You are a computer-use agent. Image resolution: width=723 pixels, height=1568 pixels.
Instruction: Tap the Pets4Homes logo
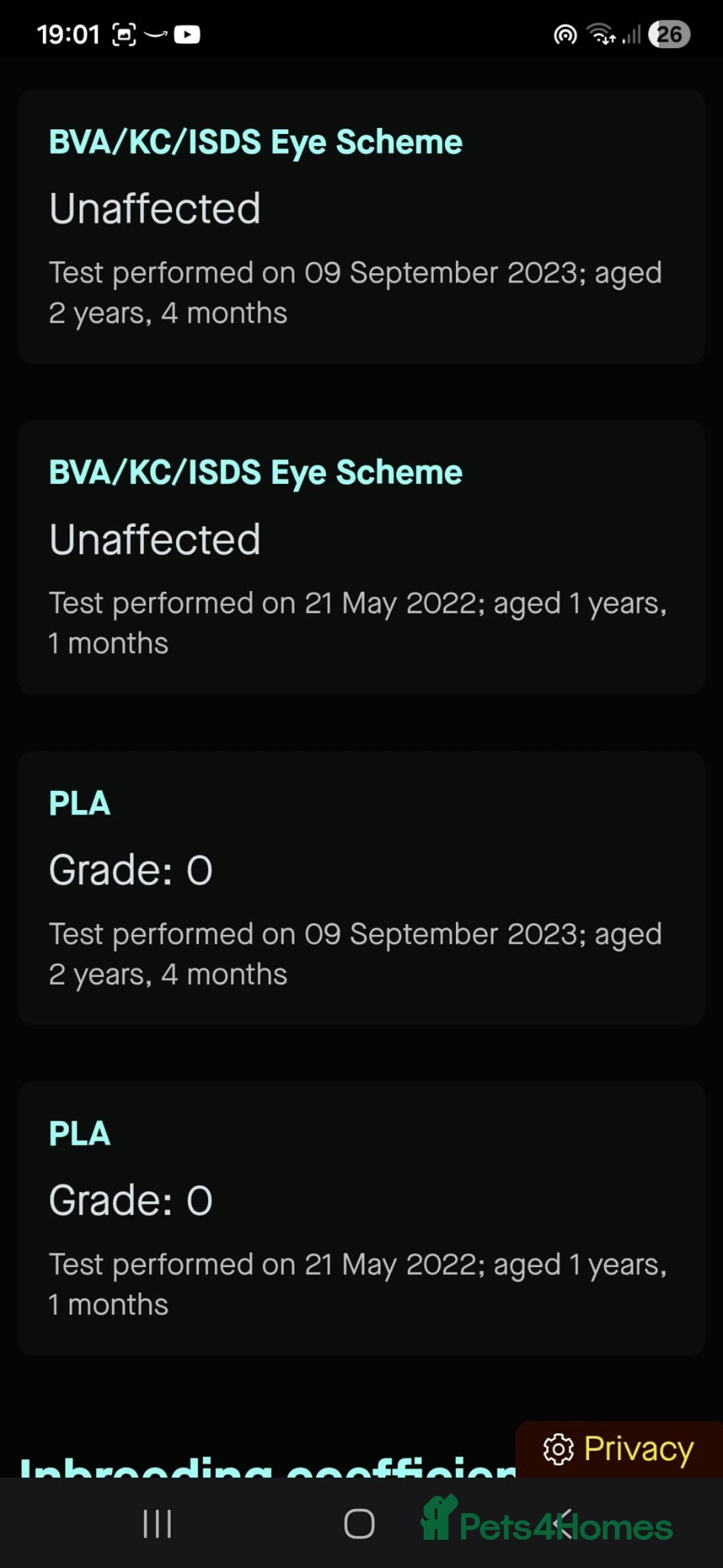[546, 1522]
